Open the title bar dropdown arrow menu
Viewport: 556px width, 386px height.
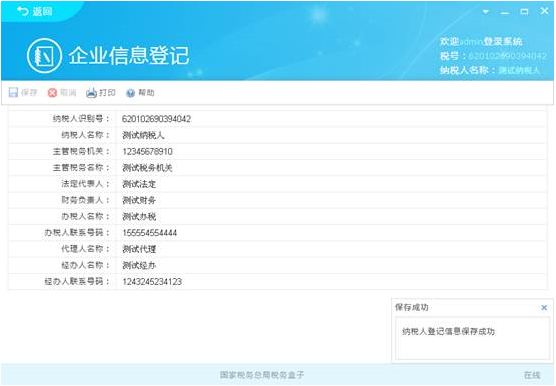click(486, 12)
